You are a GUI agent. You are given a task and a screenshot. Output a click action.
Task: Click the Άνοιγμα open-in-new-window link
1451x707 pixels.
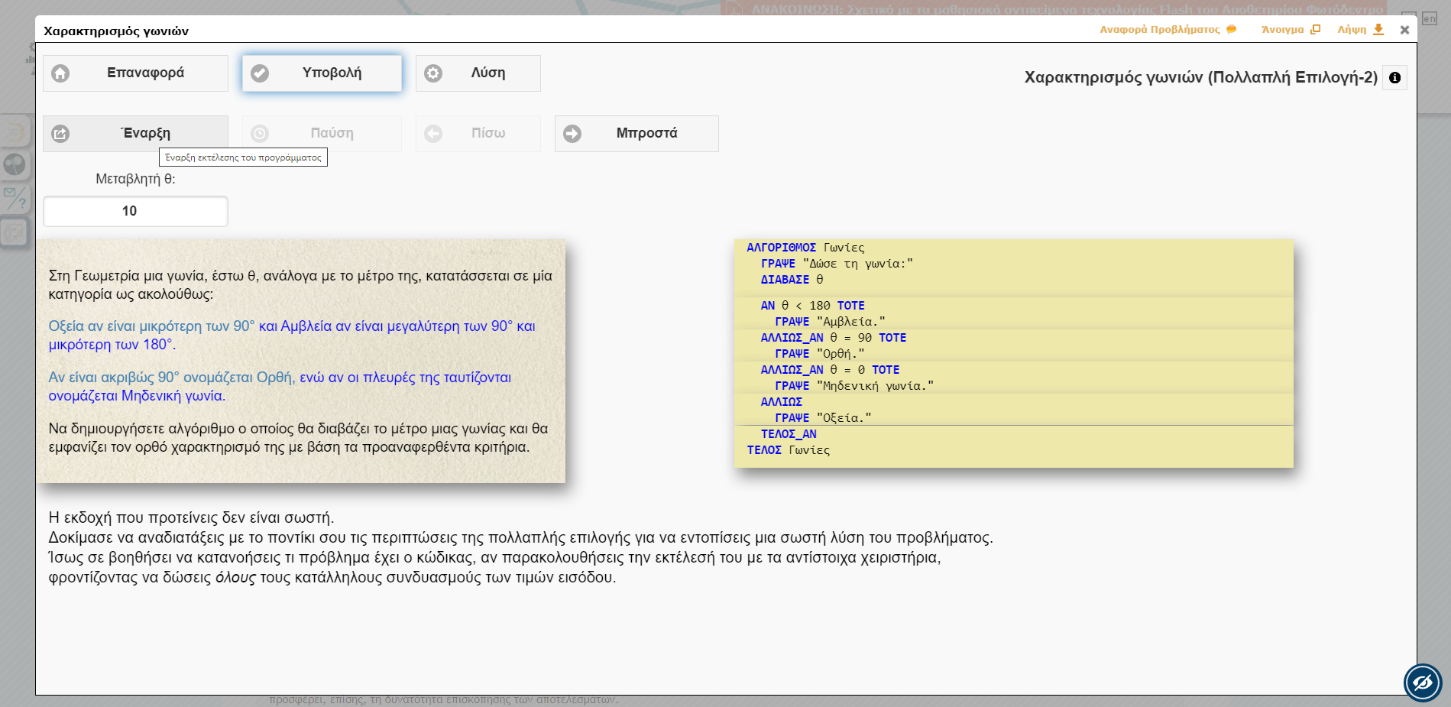tap(1290, 30)
